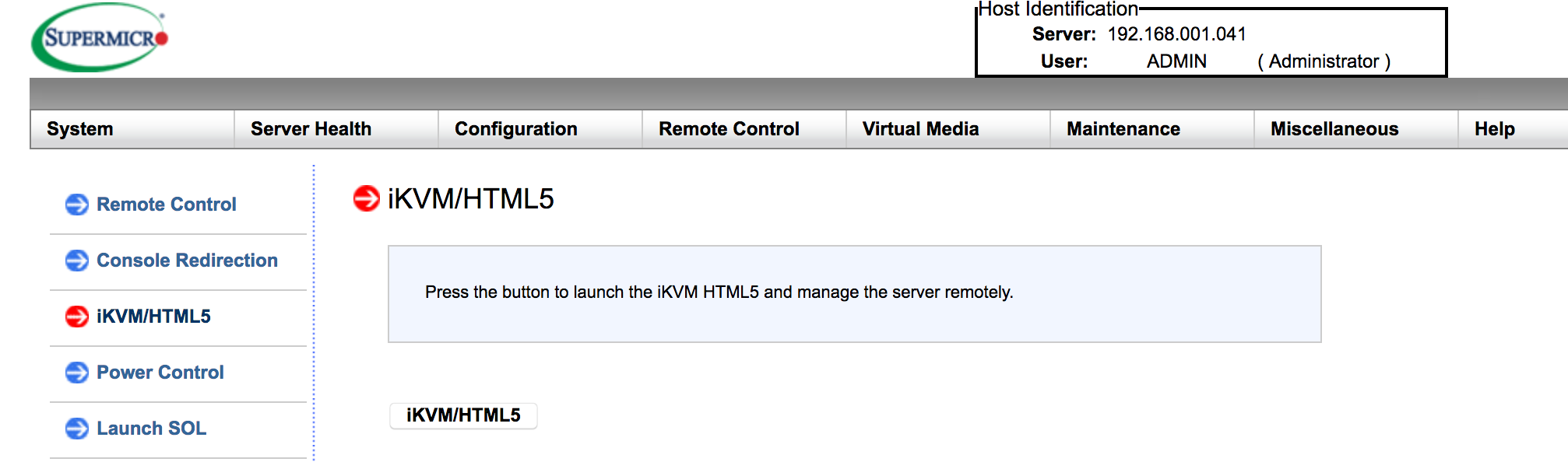Click the "User:" label
Viewport: 1568px width, 462px height.
pyautogui.click(x=1064, y=61)
